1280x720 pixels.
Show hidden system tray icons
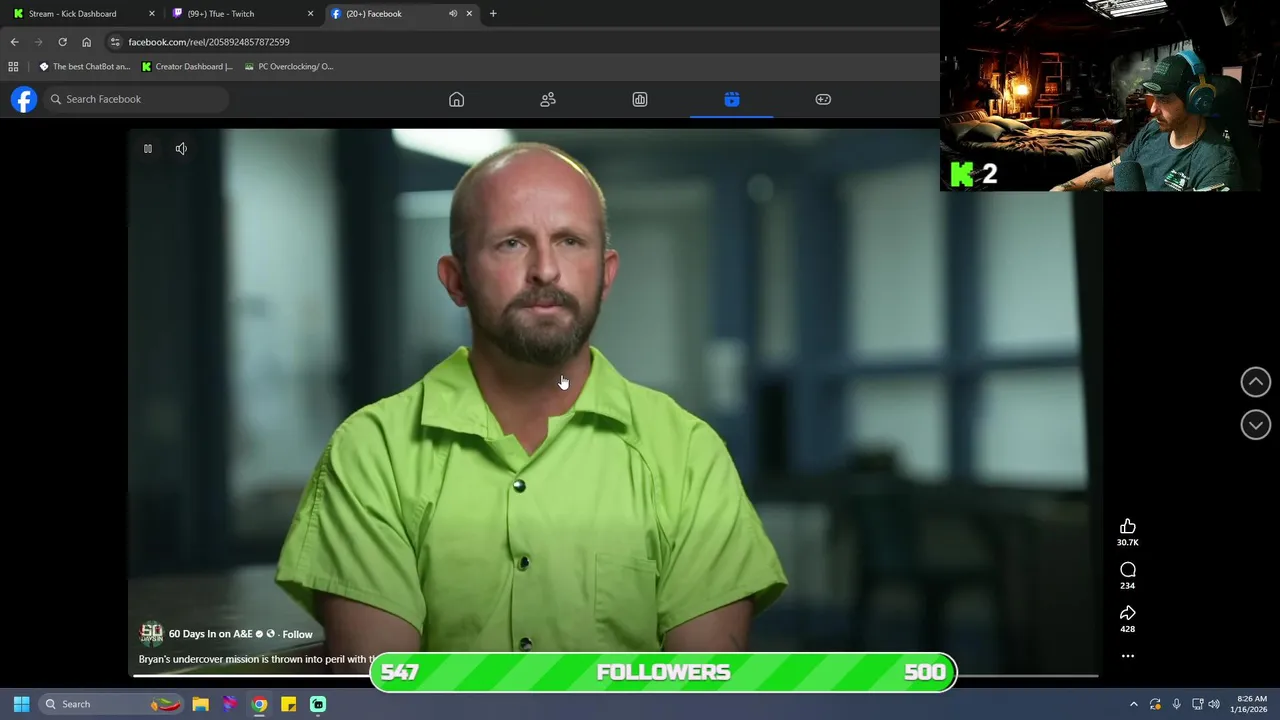(1133, 704)
